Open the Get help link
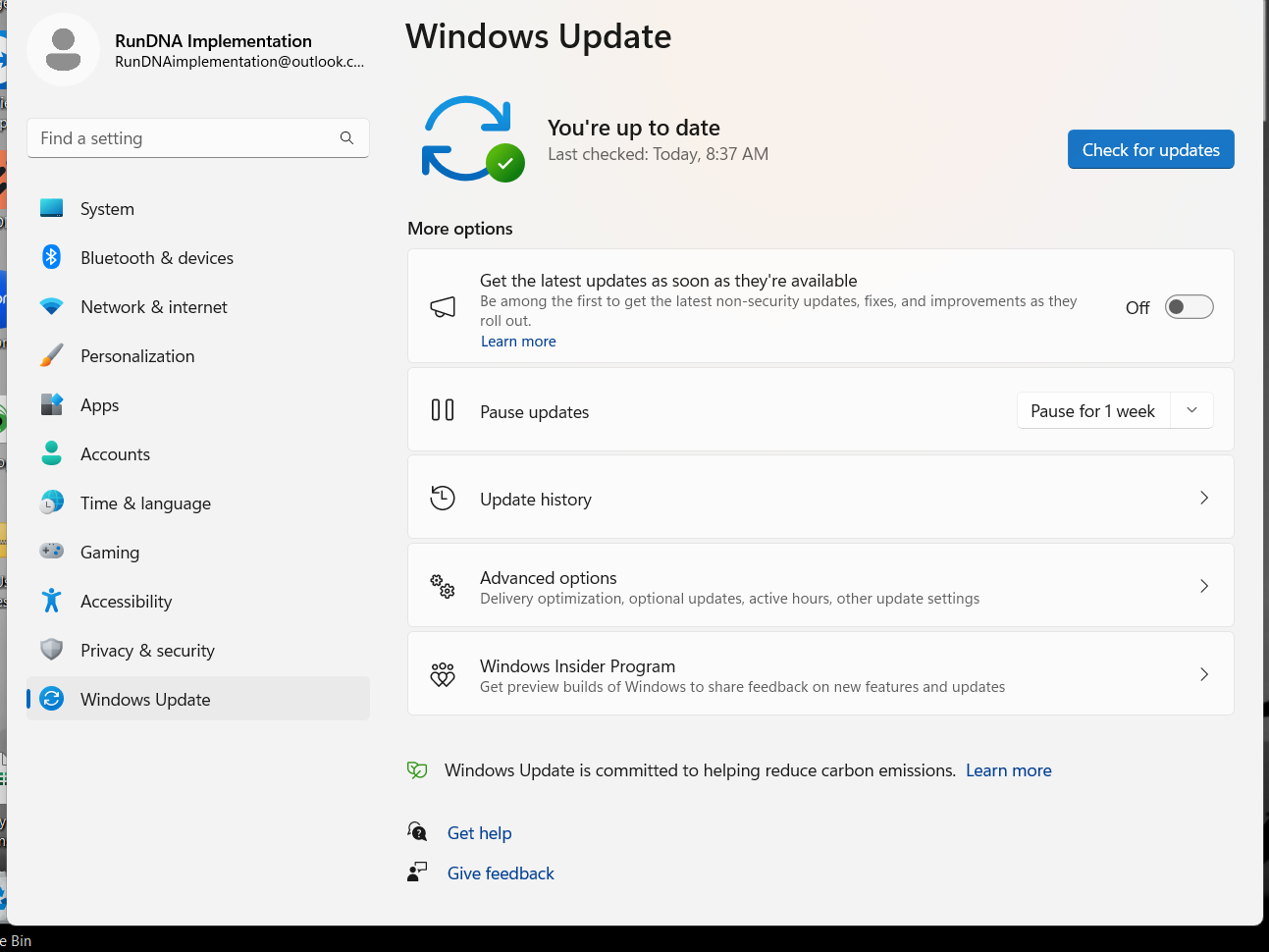Viewport: 1269px width, 952px height. [479, 833]
